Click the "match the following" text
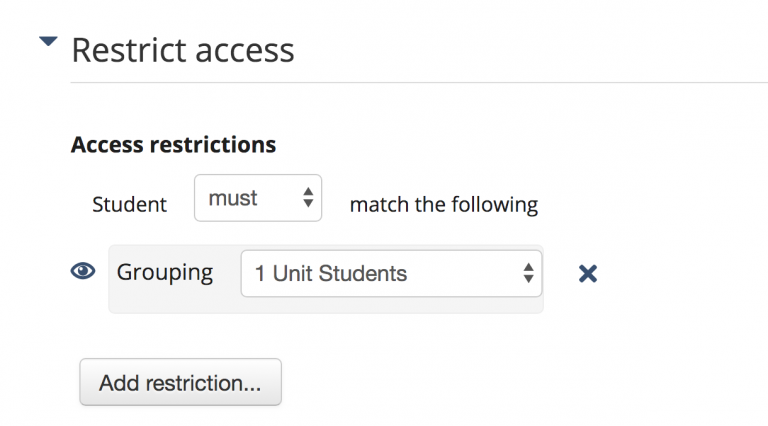Screen dimensions: 768x426 pos(444,205)
